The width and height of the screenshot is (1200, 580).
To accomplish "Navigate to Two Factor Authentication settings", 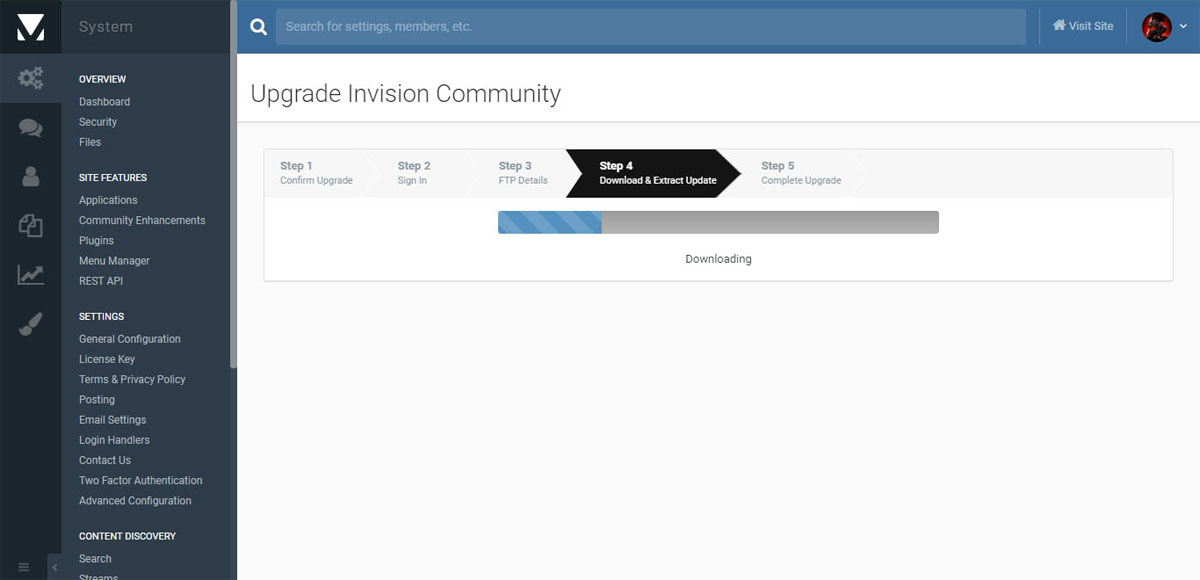I will click(140, 481).
